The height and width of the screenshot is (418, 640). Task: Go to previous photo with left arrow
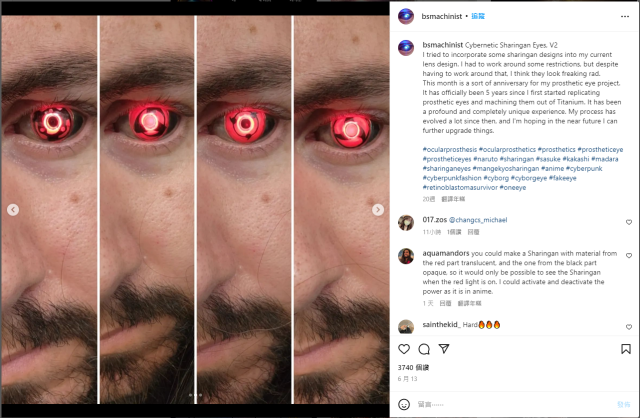tap(13, 209)
